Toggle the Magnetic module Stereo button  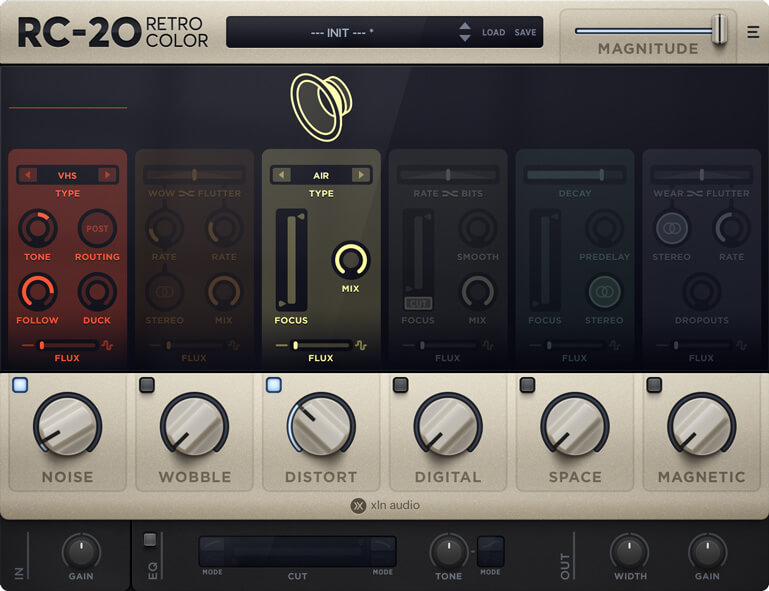click(672, 228)
